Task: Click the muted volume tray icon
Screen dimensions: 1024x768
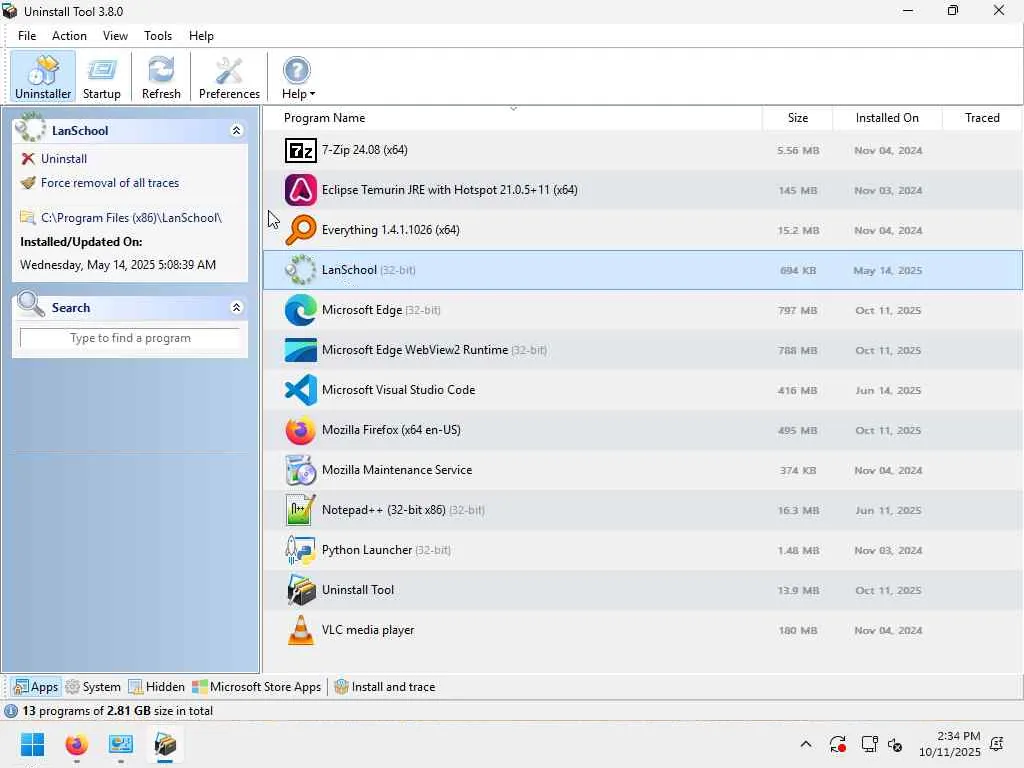Action: (895, 744)
